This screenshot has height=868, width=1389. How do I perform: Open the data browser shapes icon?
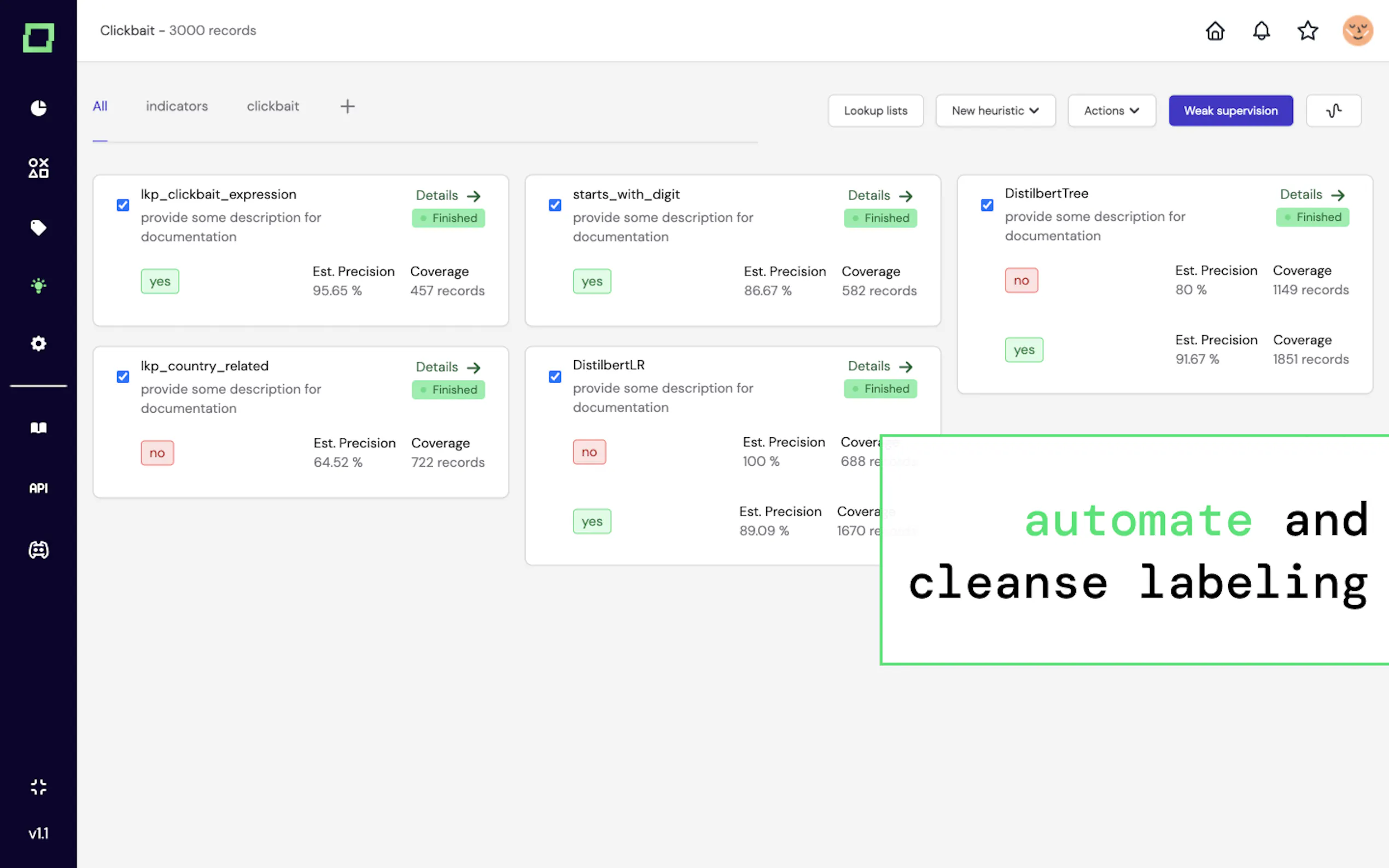click(x=38, y=168)
